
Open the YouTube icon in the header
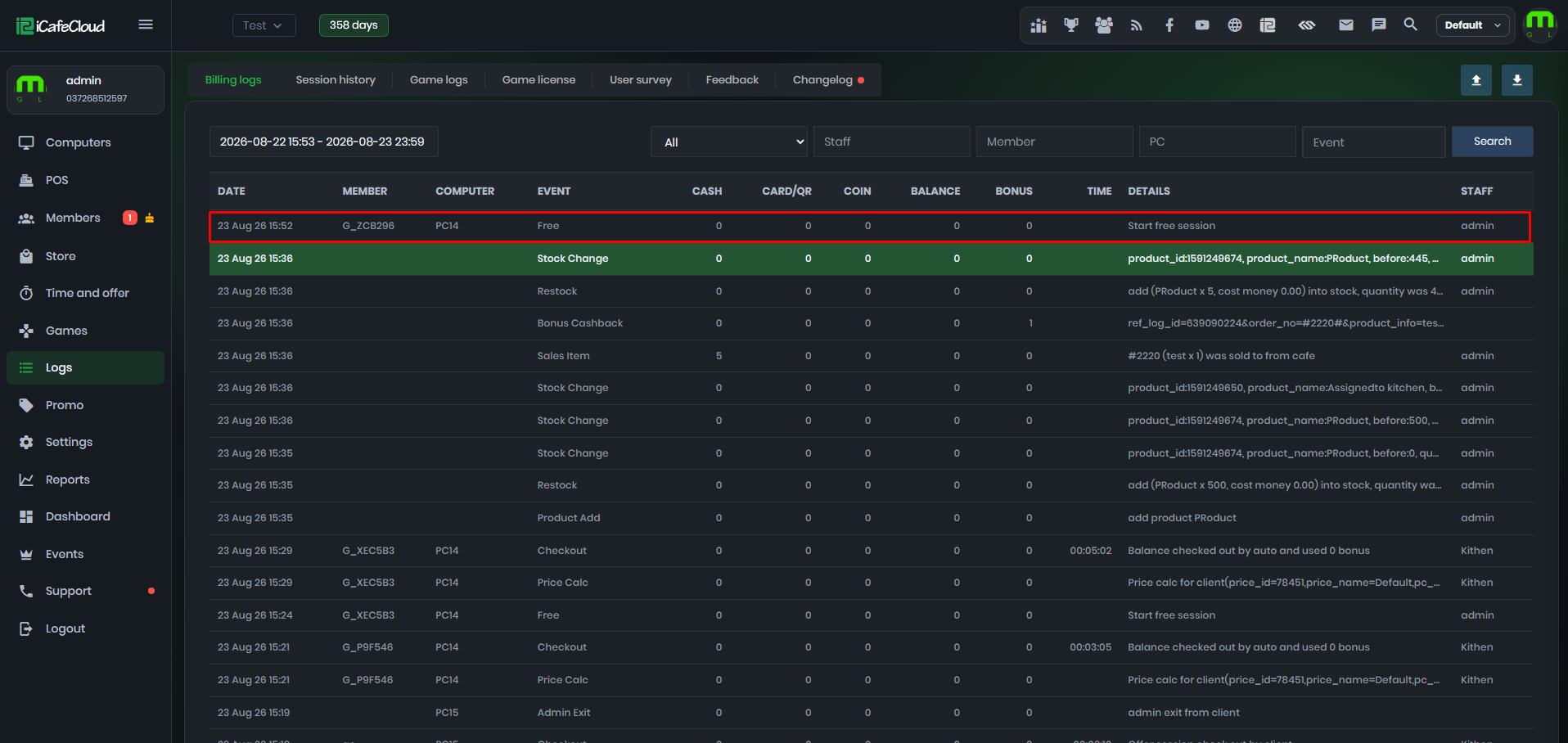pyautogui.click(x=1202, y=25)
